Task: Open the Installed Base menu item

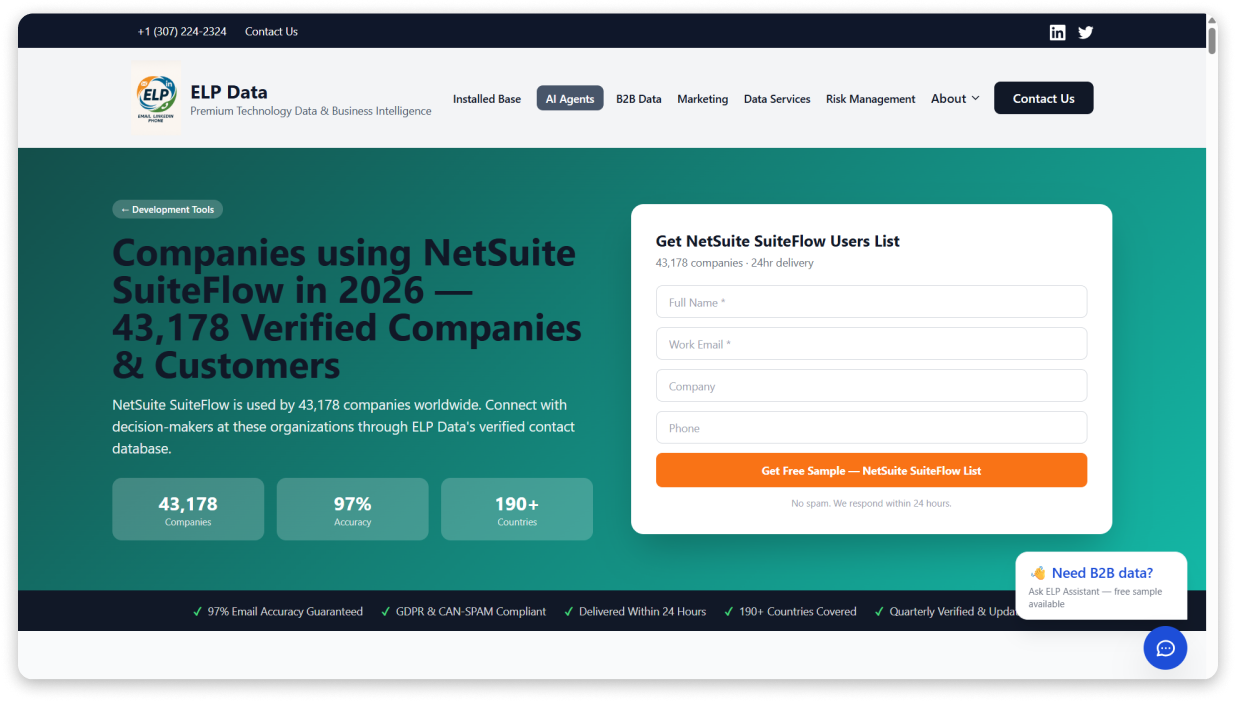Action: point(487,99)
